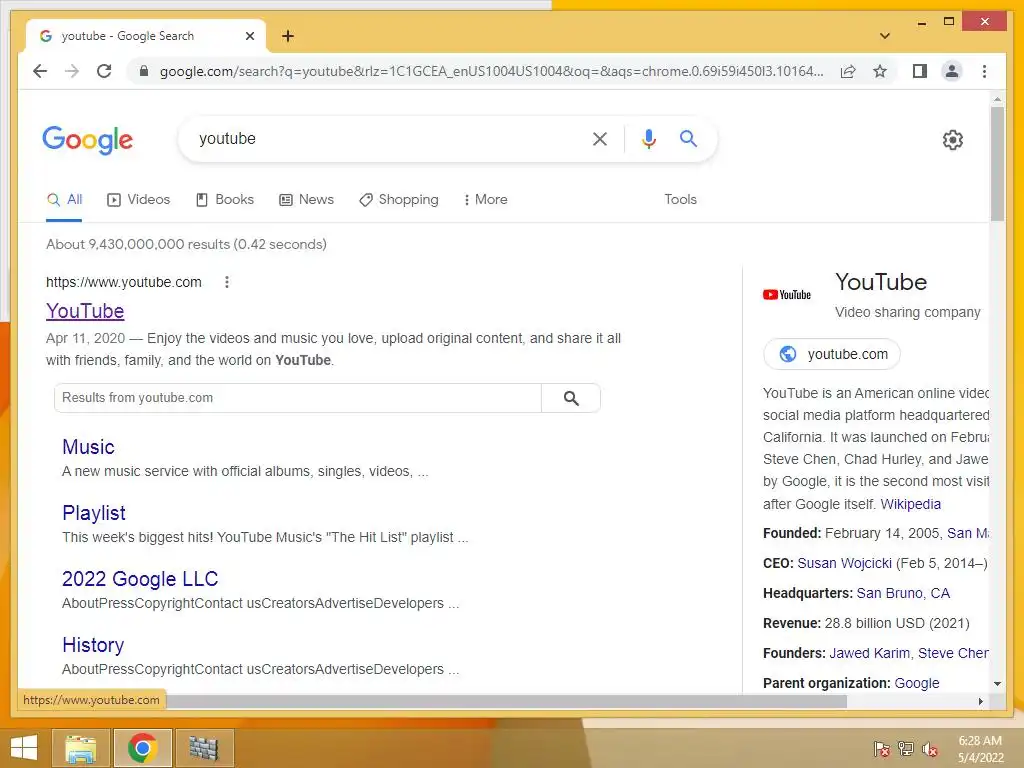Open File Explorer from the taskbar

click(x=80, y=748)
